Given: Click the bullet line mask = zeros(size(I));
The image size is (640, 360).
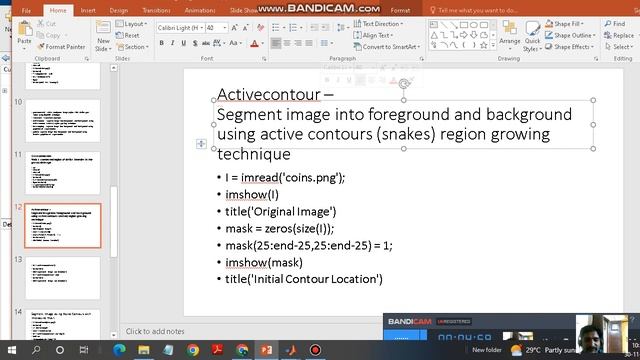Looking at the screenshot, I should click(x=280, y=229).
